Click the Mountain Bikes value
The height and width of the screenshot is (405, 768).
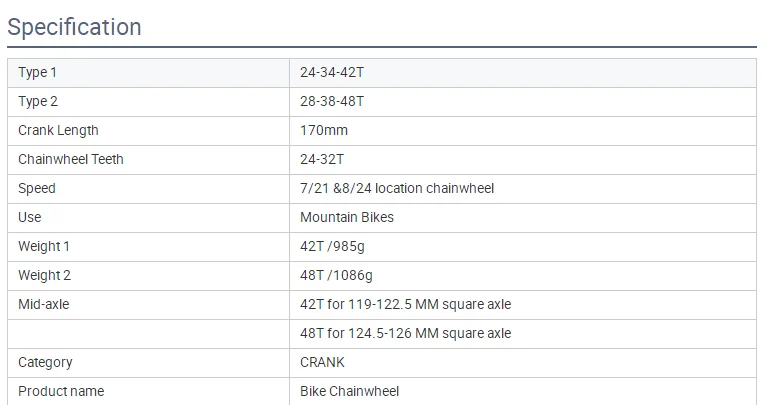347,218
